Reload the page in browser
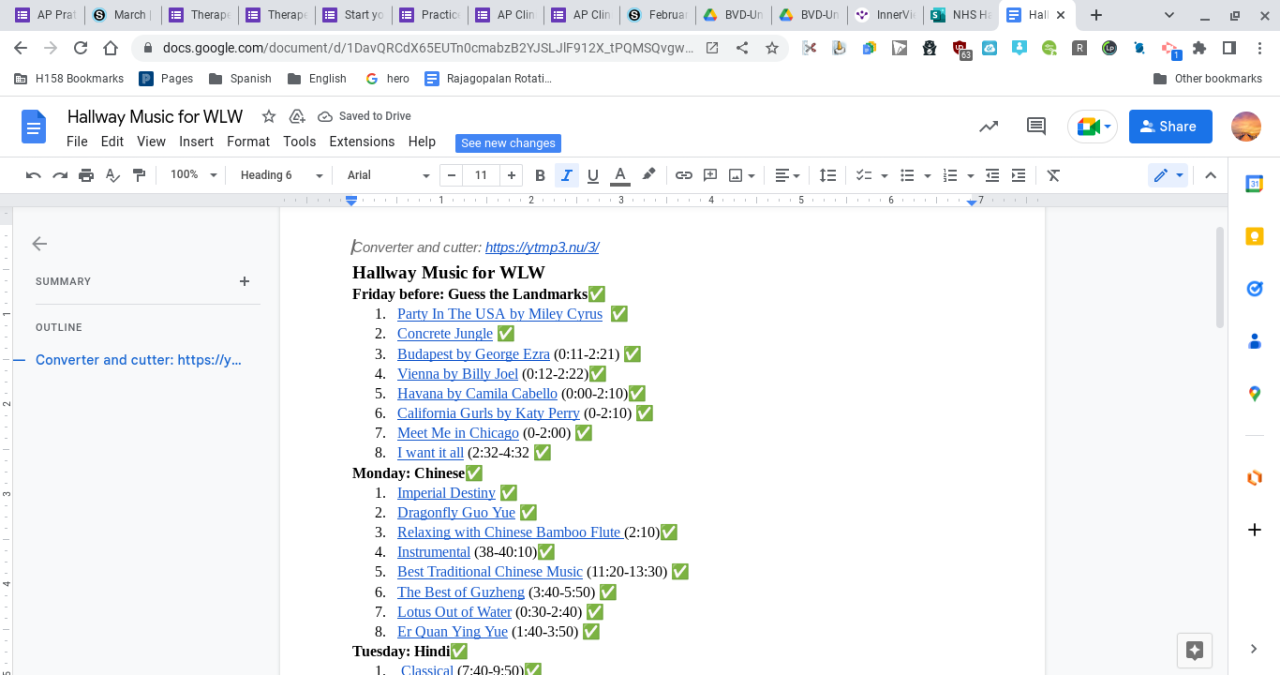Image resolution: width=1280 pixels, height=675 pixels. [81, 48]
